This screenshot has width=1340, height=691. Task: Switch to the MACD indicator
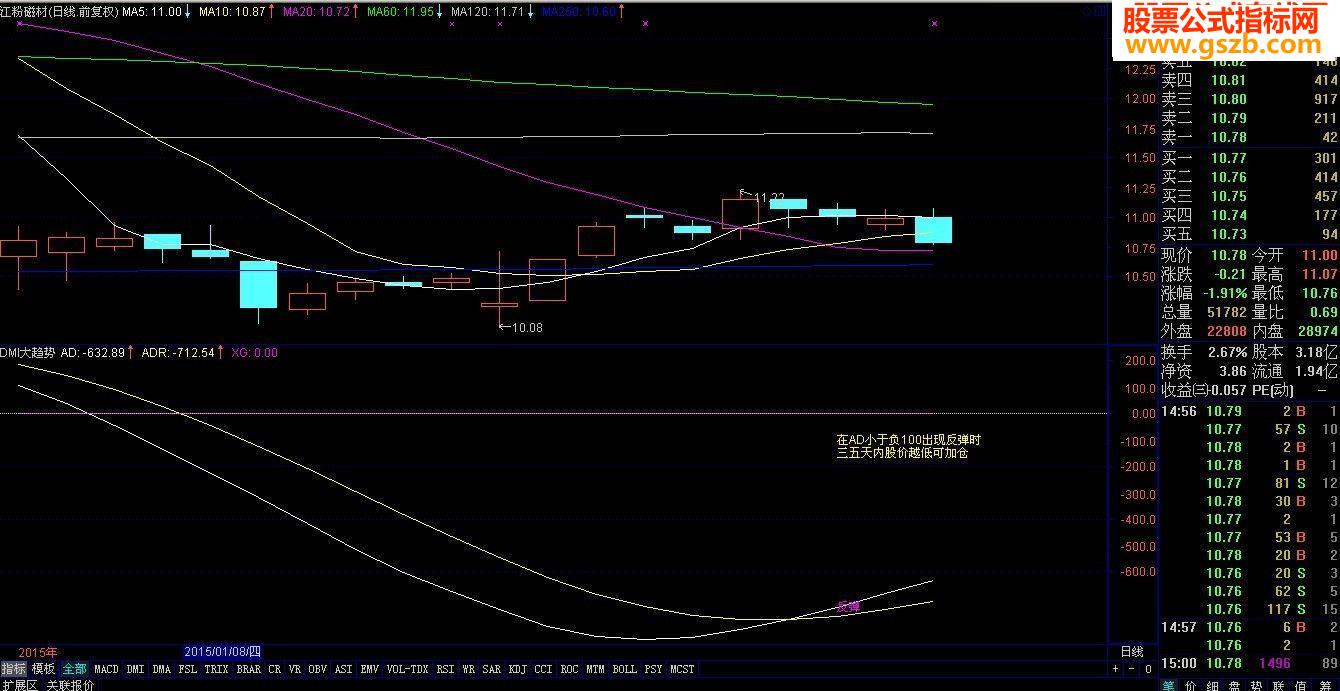[x=106, y=669]
